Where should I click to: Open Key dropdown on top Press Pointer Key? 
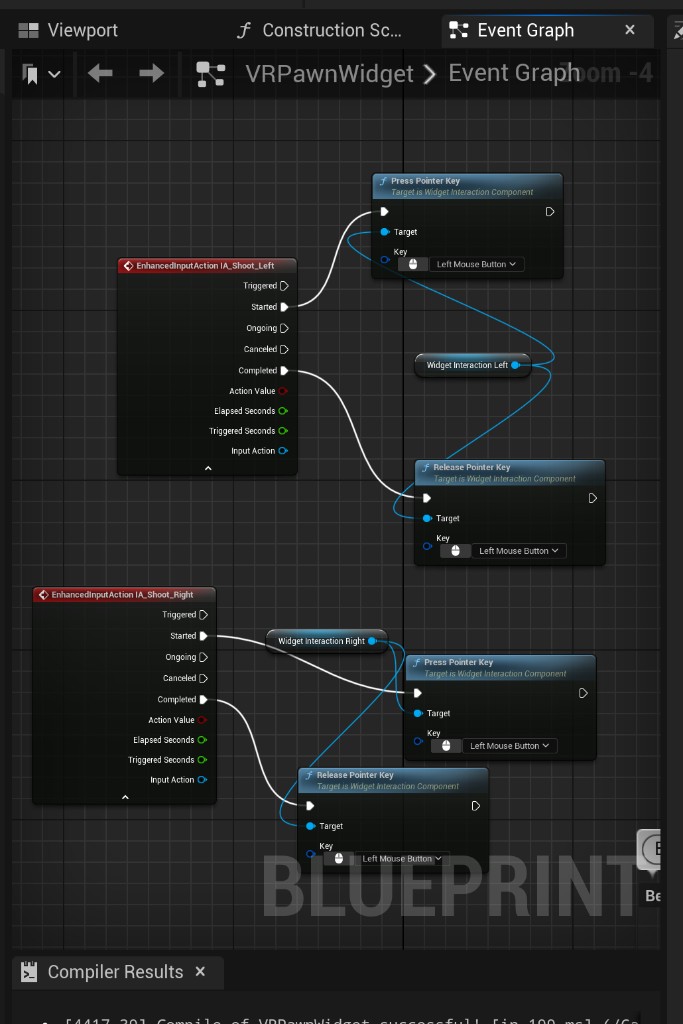[x=476, y=264]
